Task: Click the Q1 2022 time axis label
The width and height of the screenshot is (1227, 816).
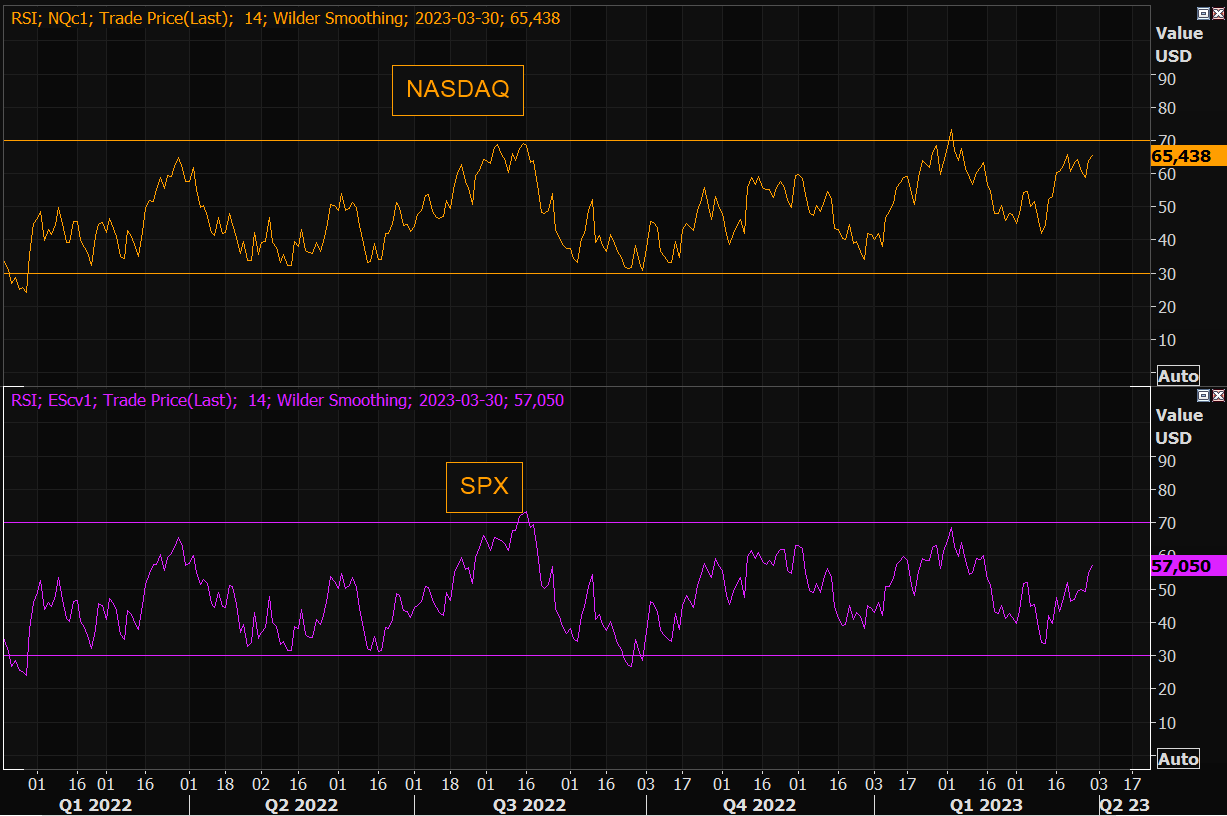Action: pos(95,804)
